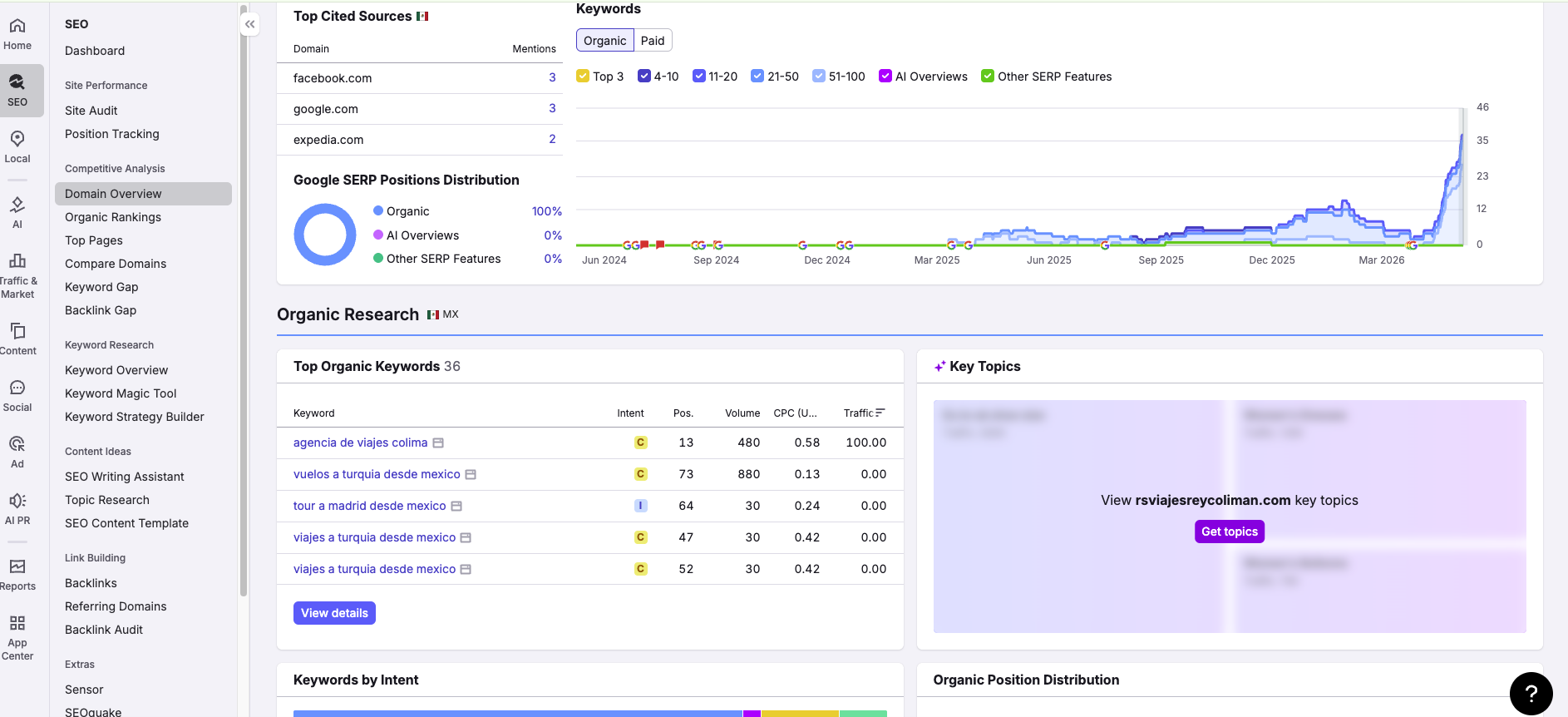Open SERP icon for viajes a turquia position 47
The image size is (1568, 717).
466,538
